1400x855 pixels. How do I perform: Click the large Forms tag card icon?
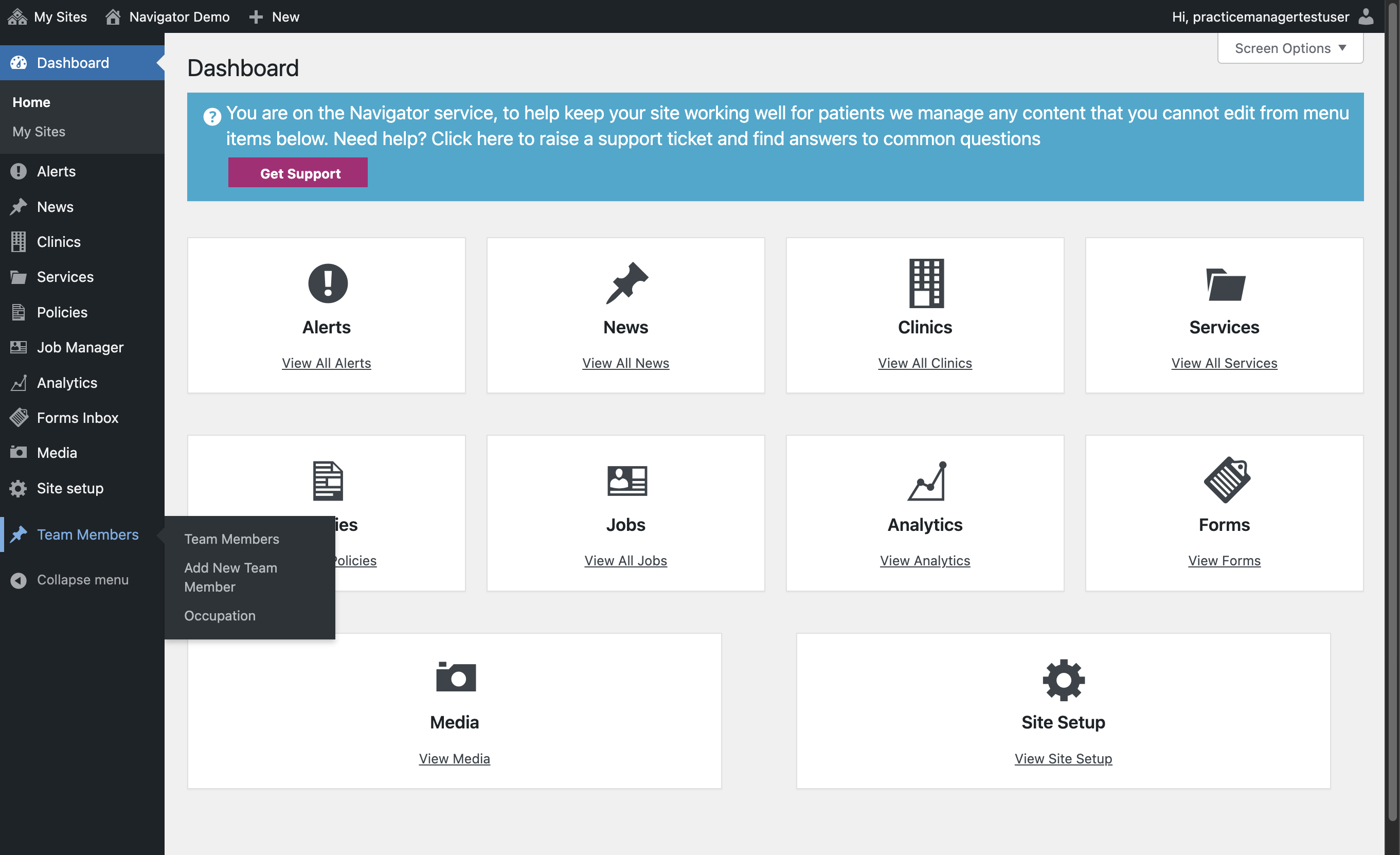click(1227, 480)
